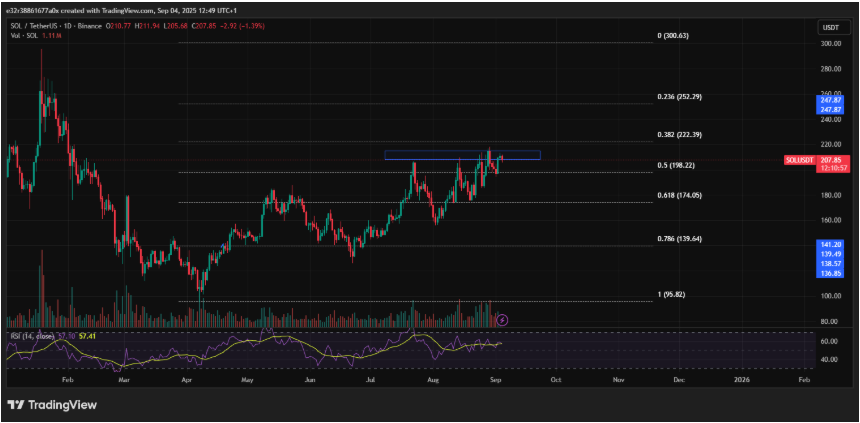The height and width of the screenshot is (423, 860).
Task: Click the 0.618 (174.05) Fibonacci level label
Action: pos(680,196)
